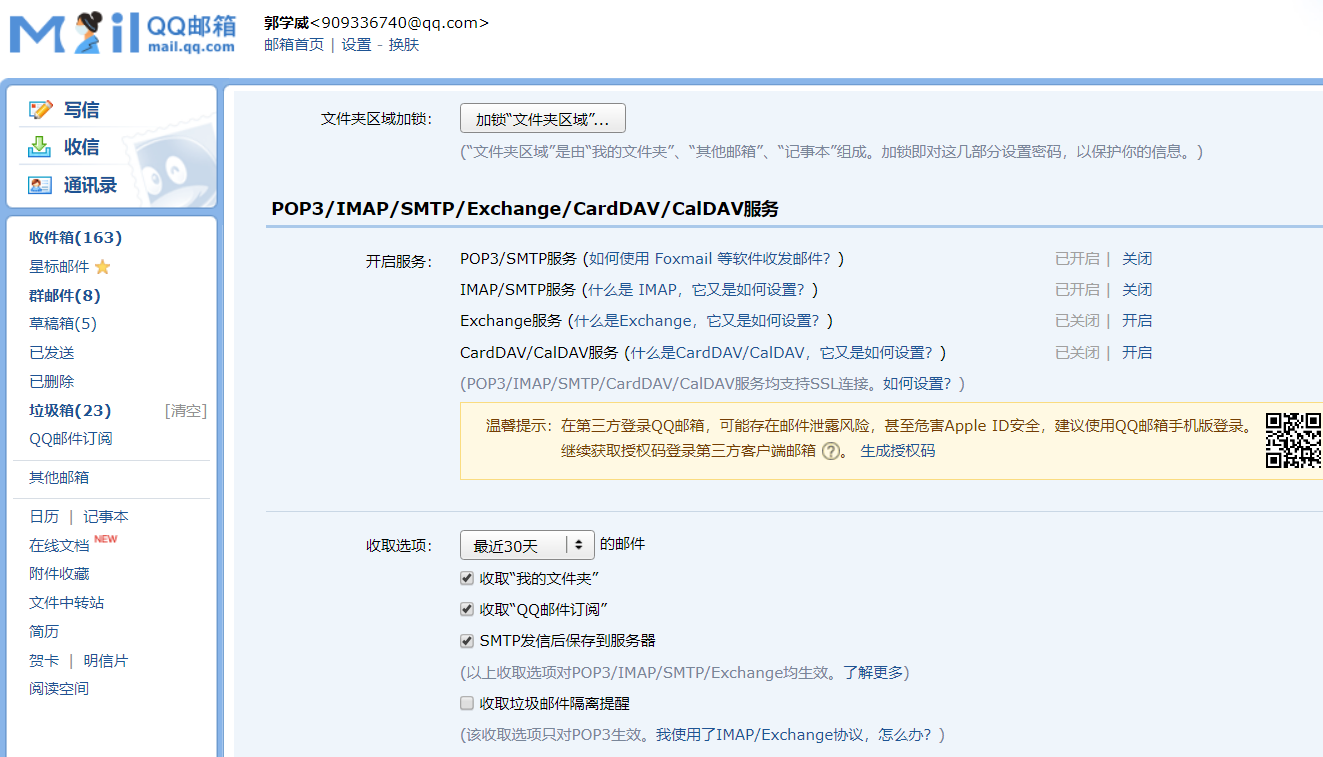Click the contacts card icon
Viewport: 1323px width, 757px height.
[x=40, y=185]
